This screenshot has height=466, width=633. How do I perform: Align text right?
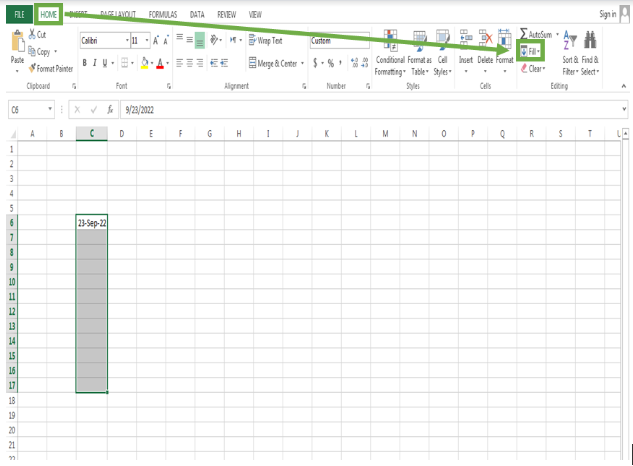200,63
